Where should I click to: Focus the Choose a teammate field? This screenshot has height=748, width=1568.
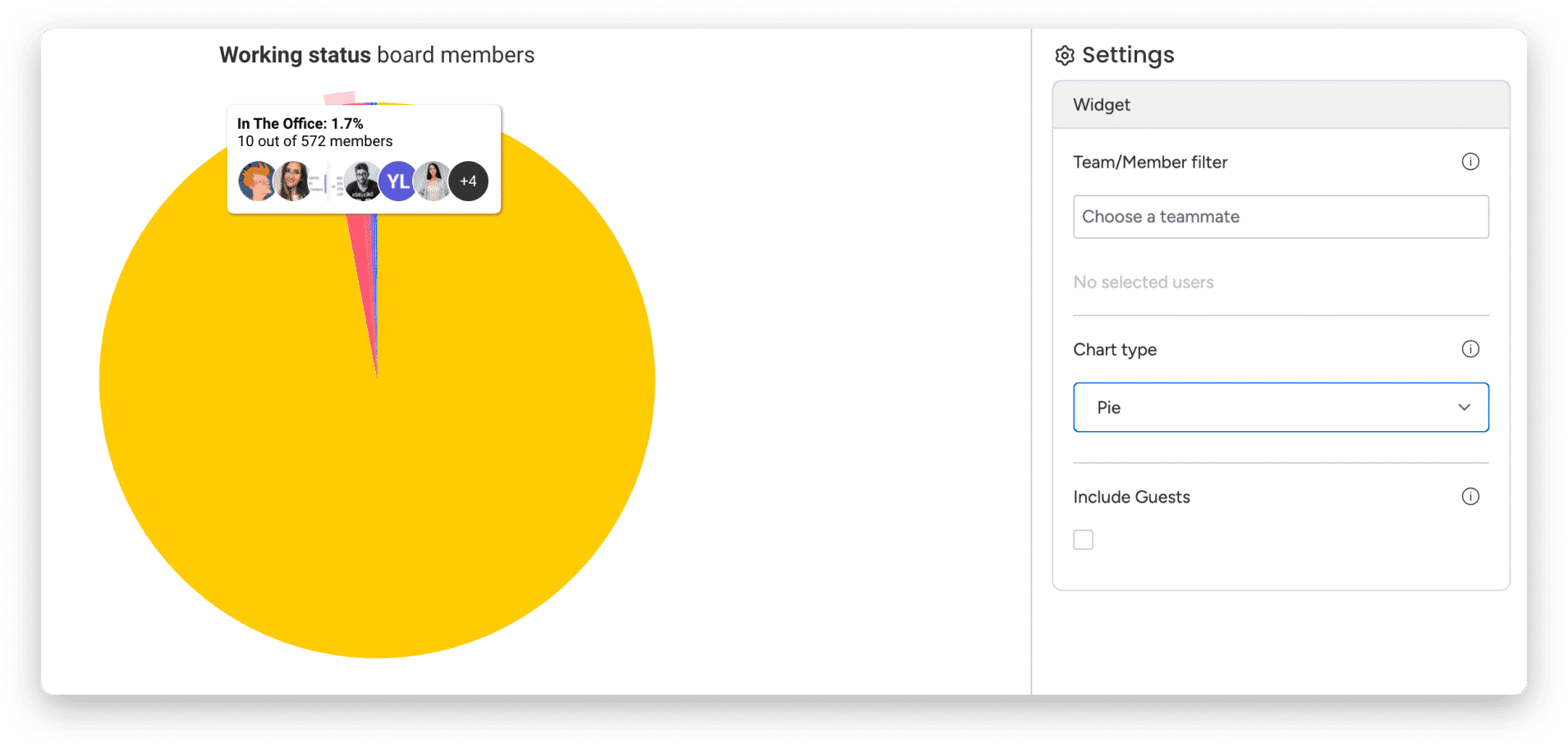1281,217
